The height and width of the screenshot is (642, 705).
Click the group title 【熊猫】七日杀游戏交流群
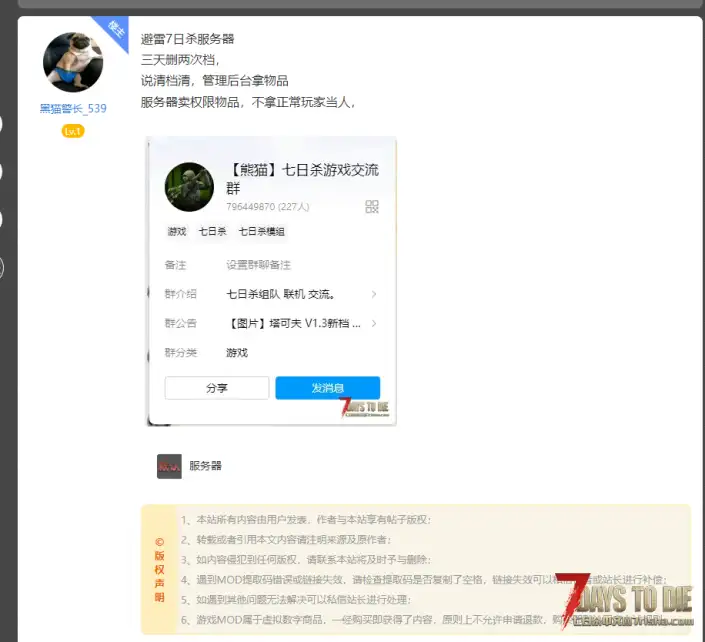[302, 179]
